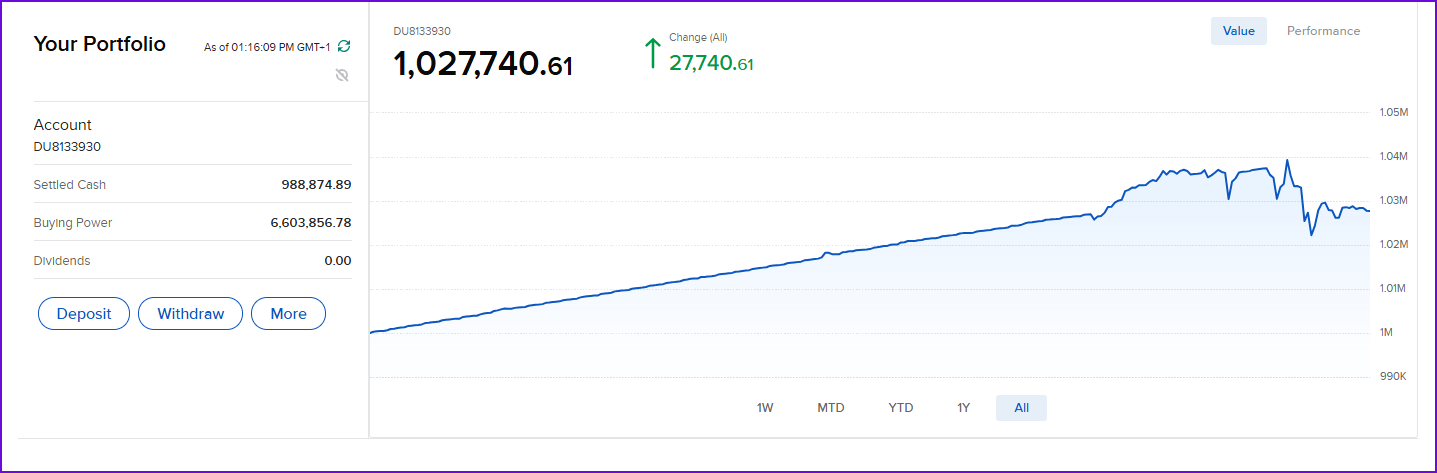The image size is (1437, 473).
Task: Select the YTD time range
Action: click(x=901, y=408)
